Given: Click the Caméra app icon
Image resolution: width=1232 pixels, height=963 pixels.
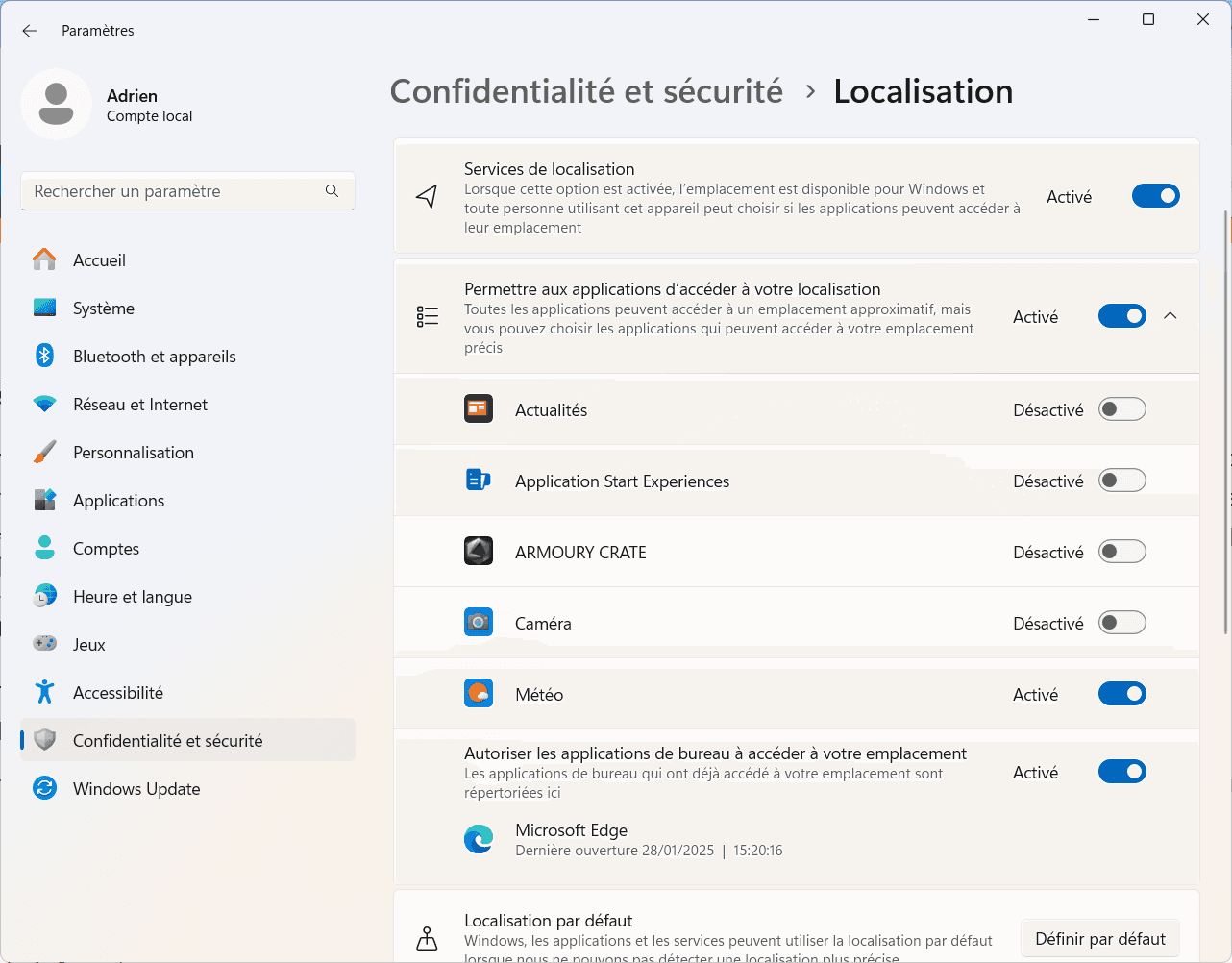Looking at the screenshot, I should (479, 622).
